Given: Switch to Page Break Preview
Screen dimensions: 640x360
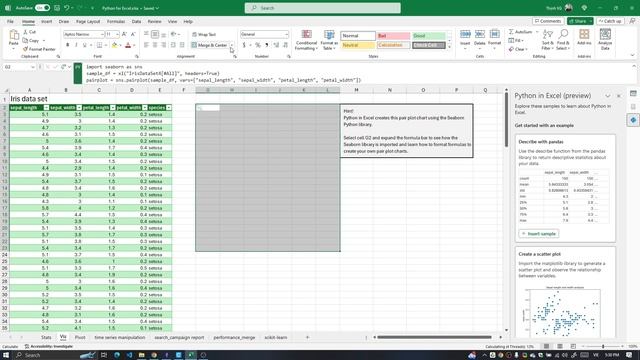Looking at the screenshot, I should [x=573, y=347].
